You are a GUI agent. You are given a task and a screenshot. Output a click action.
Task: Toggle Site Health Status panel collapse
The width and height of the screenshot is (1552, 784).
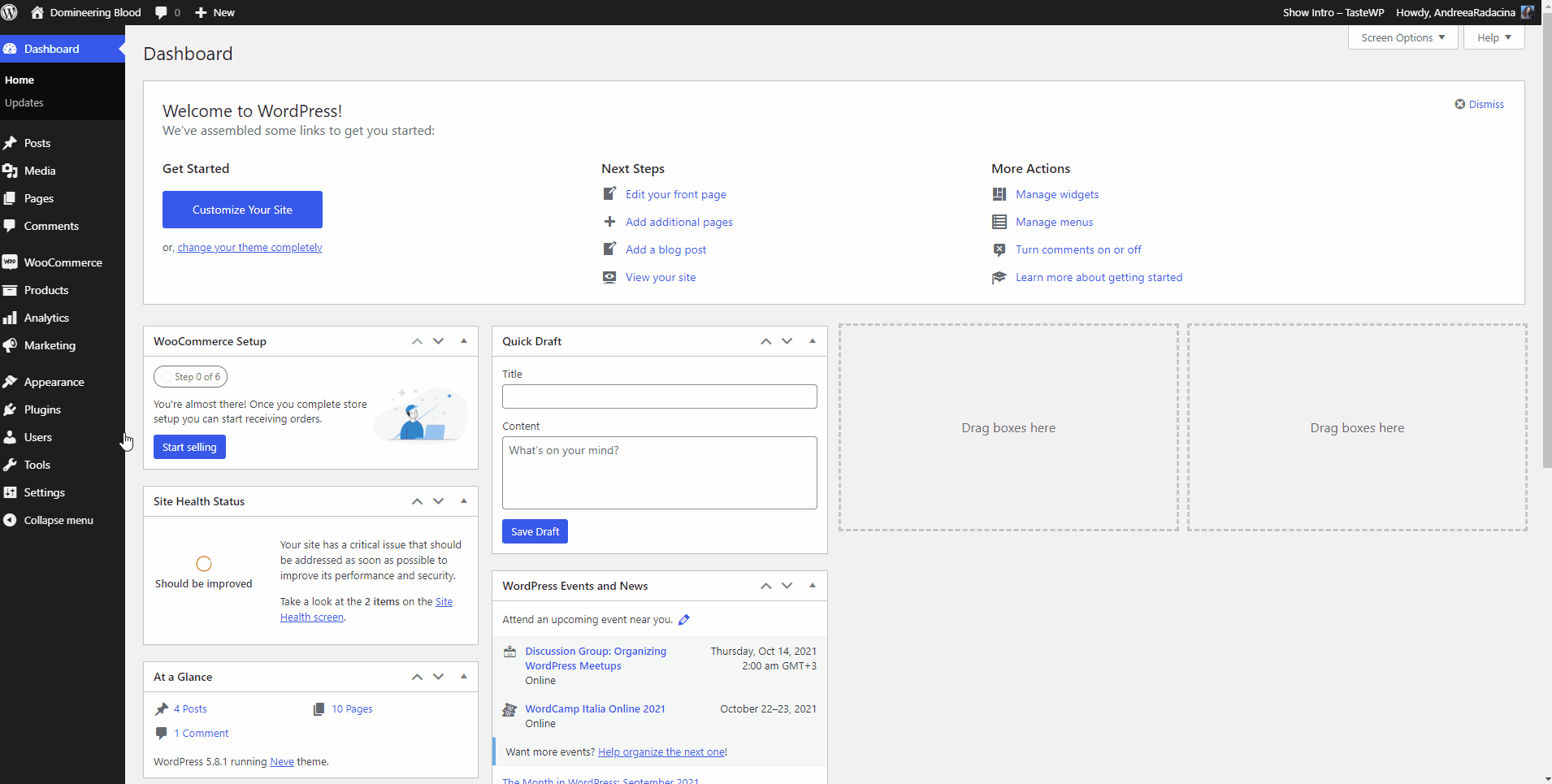pos(464,501)
